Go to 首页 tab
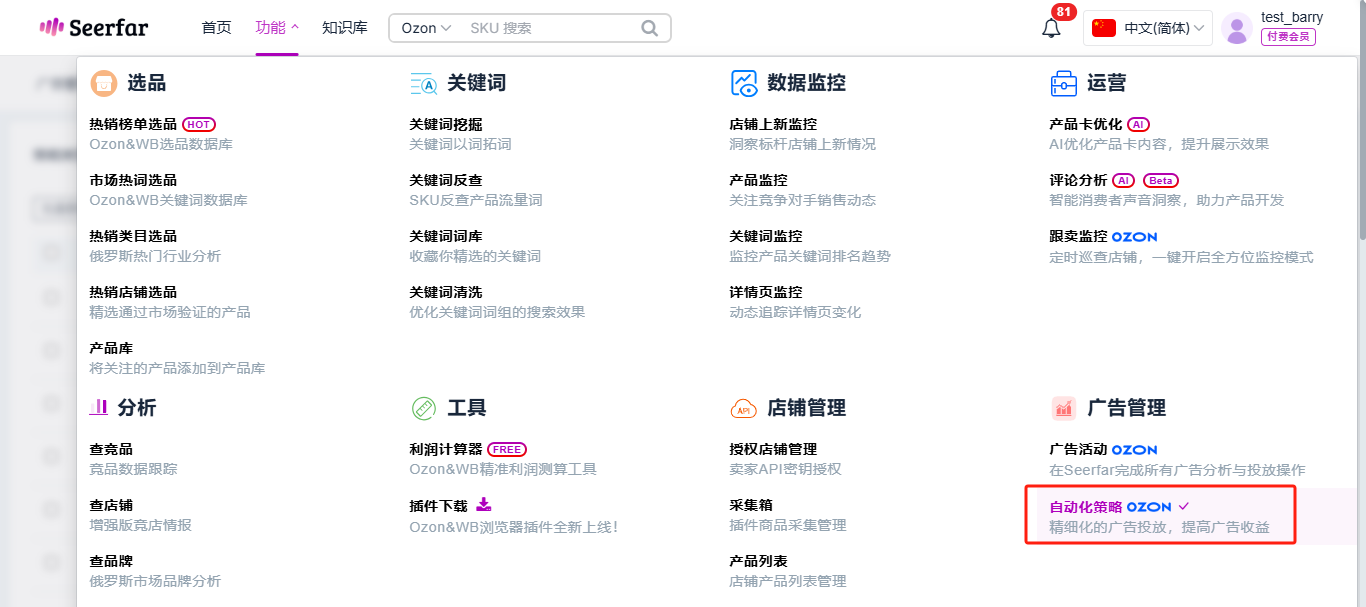The image size is (1366, 607). pos(216,28)
